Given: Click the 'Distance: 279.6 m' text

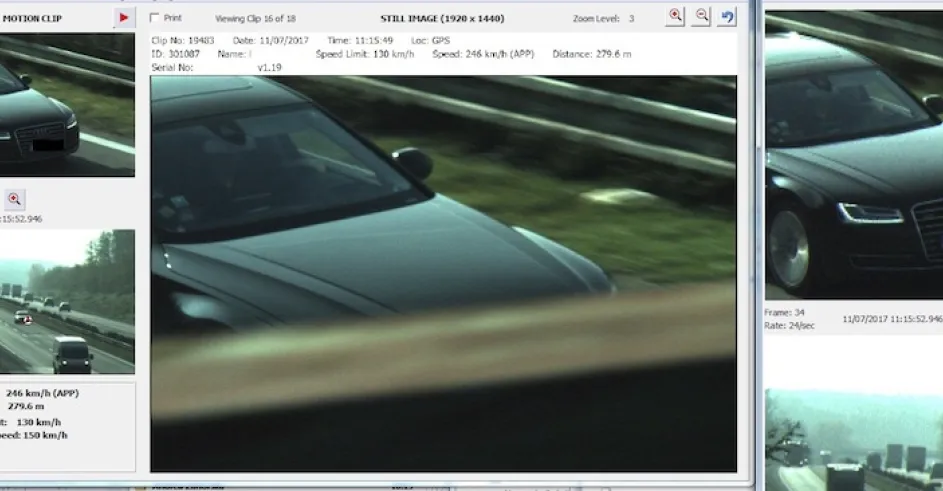Looking at the screenshot, I should tap(592, 54).
